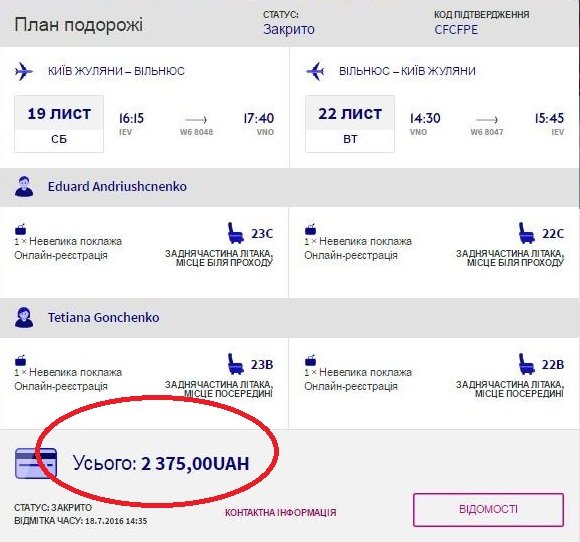Screen dimensions: 580x542
Task: Click passenger name Eduard Andriushcnenko
Action: [x=117, y=186]
